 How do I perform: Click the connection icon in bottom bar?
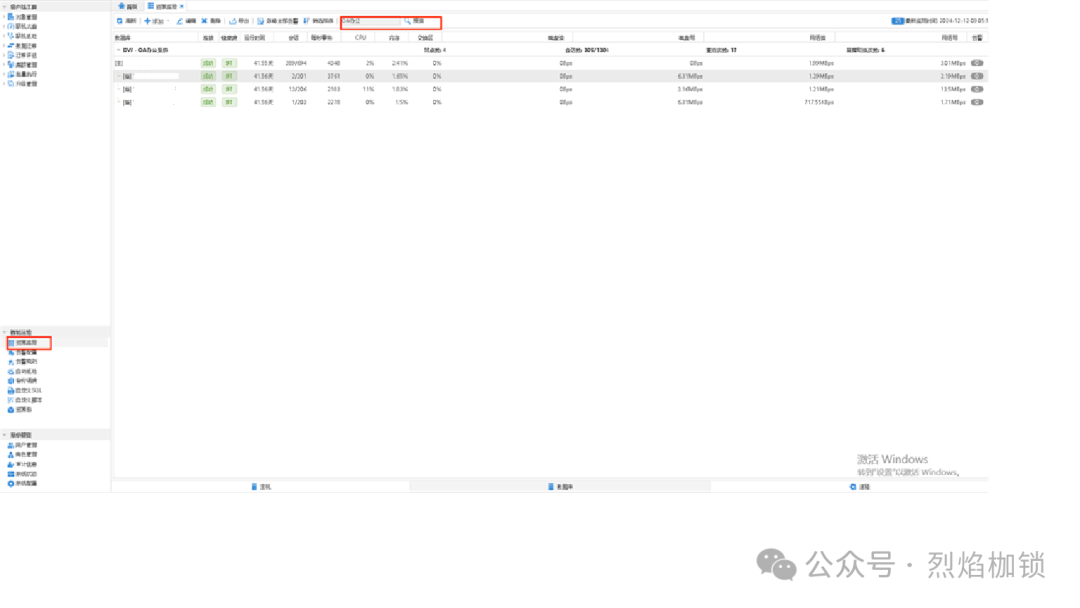(853, 487)
